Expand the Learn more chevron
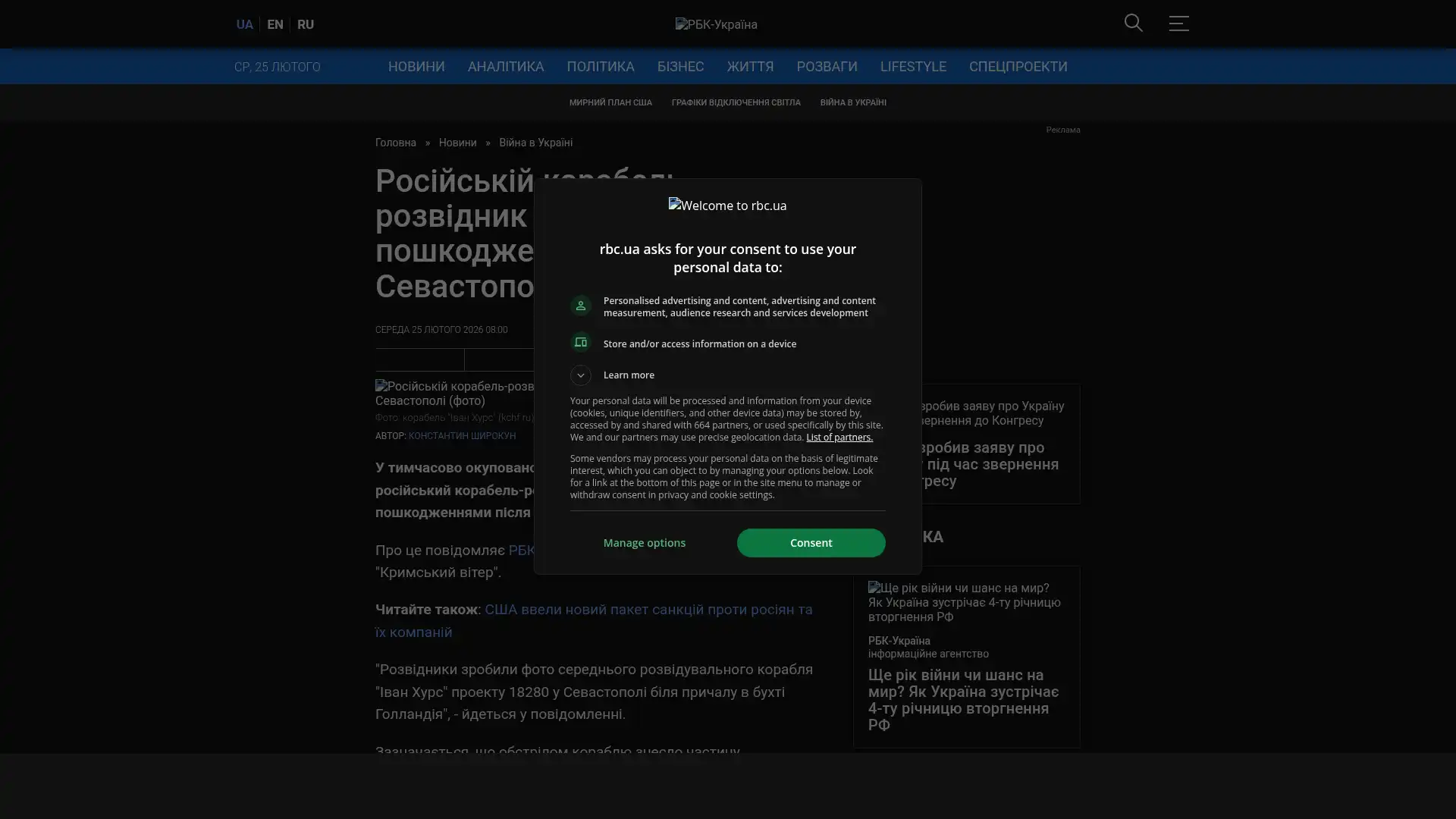 [581, 375]
